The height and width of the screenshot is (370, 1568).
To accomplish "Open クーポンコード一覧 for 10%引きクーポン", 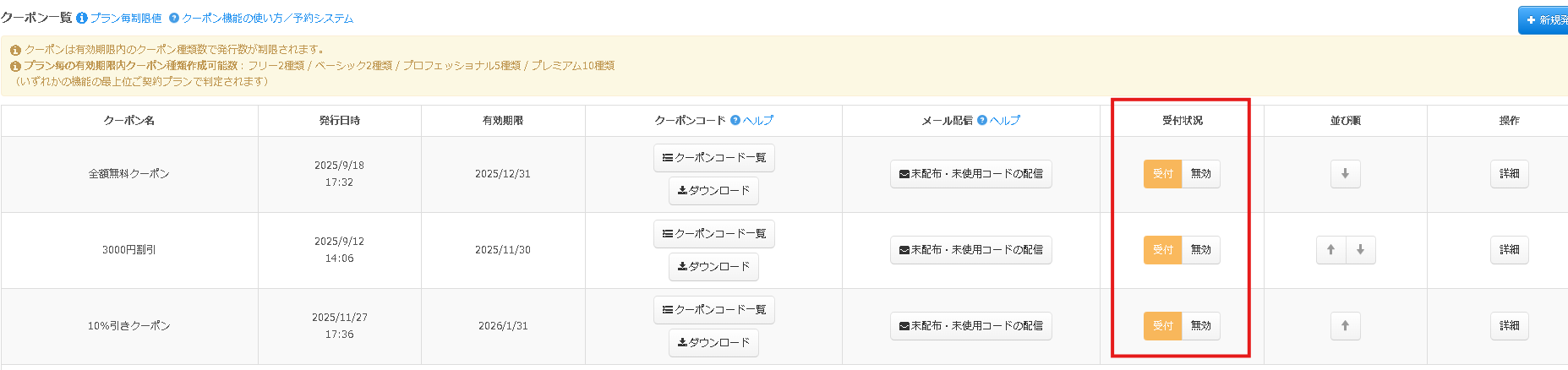I will 714,310.
